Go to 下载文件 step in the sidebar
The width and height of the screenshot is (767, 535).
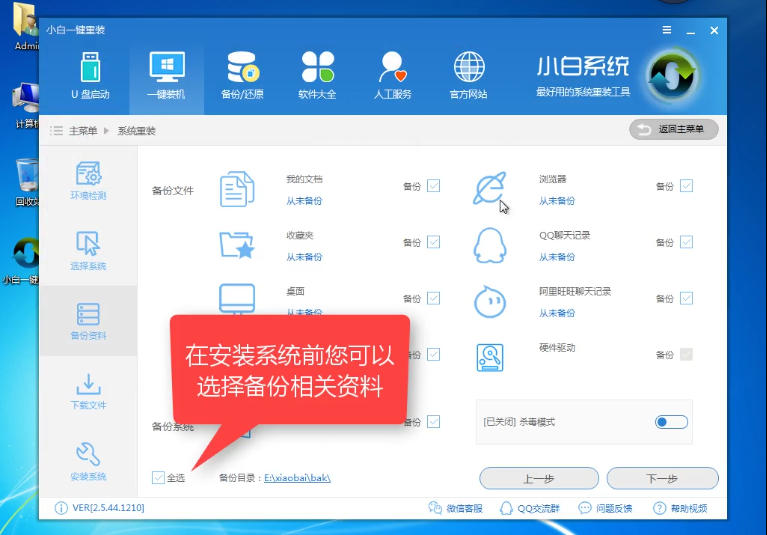88,391
